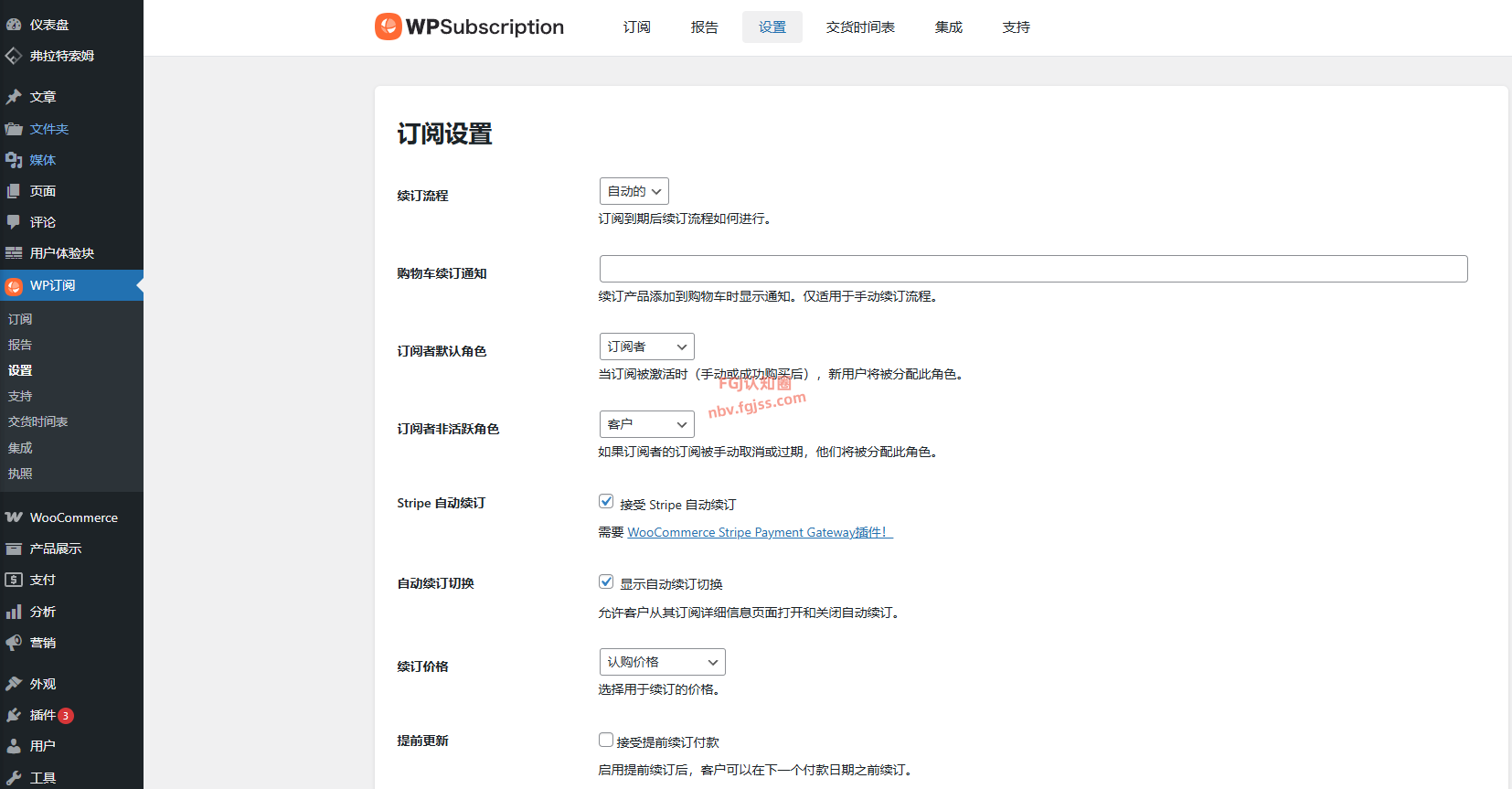Viewport: 1512px width, 789px height.
Task: Expand the 订阅者默认角色 dropdown
Action: click(646, 347)
